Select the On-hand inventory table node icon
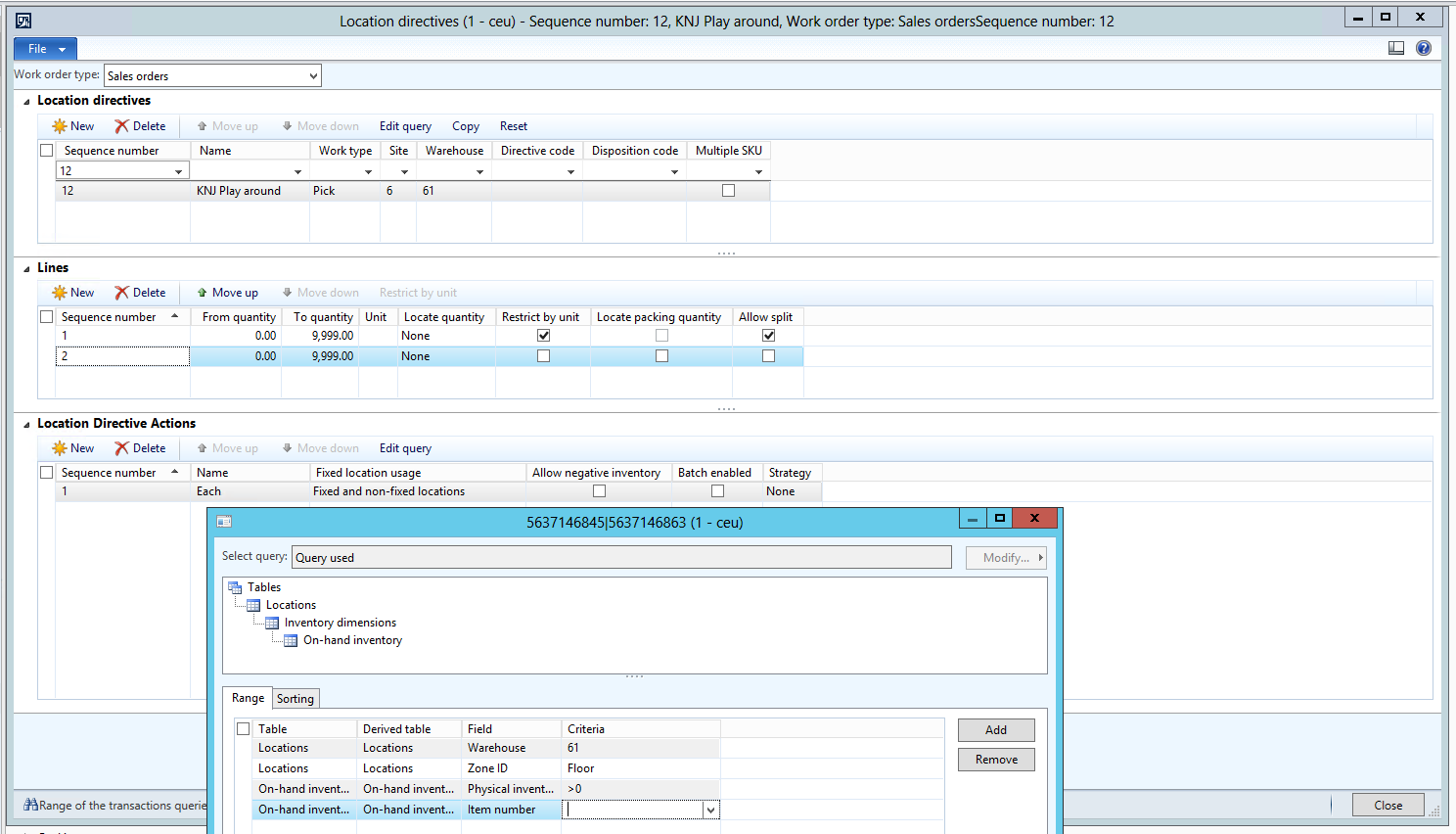Image resolution: width=1456 pixels, height=834 pixels. point(291,641)
